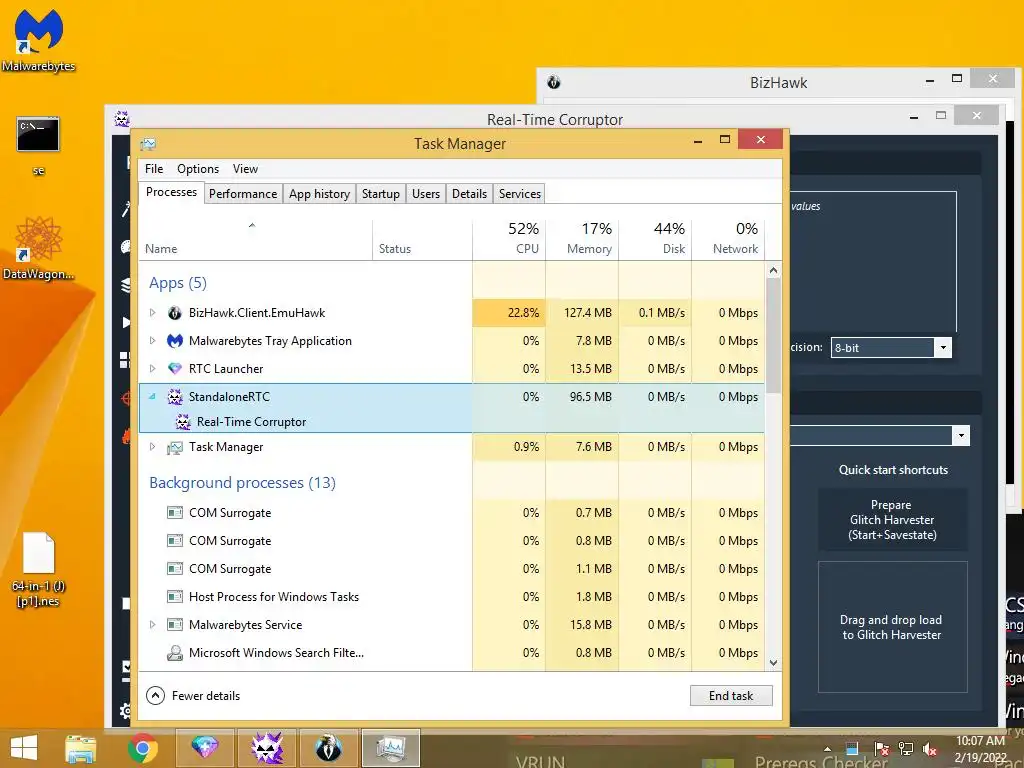The height and width of the screenshot is (768, 1024).
Task: Click the process list vertical scrollbar thumb
Action: coord(773,336)
